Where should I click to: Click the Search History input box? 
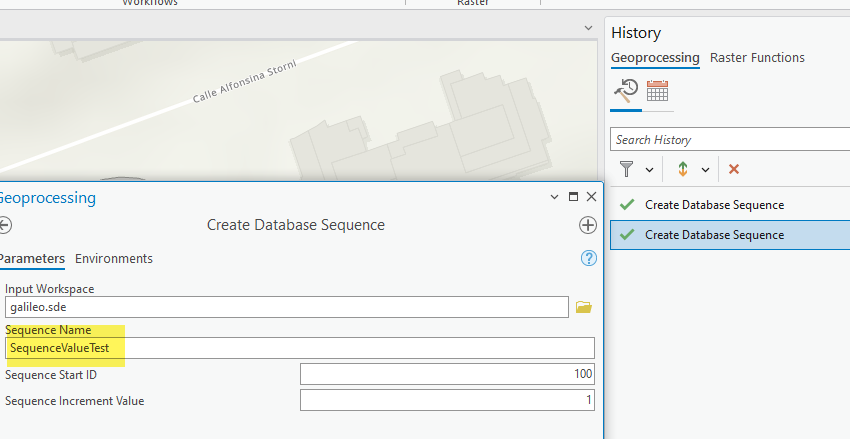pos(728,140)
